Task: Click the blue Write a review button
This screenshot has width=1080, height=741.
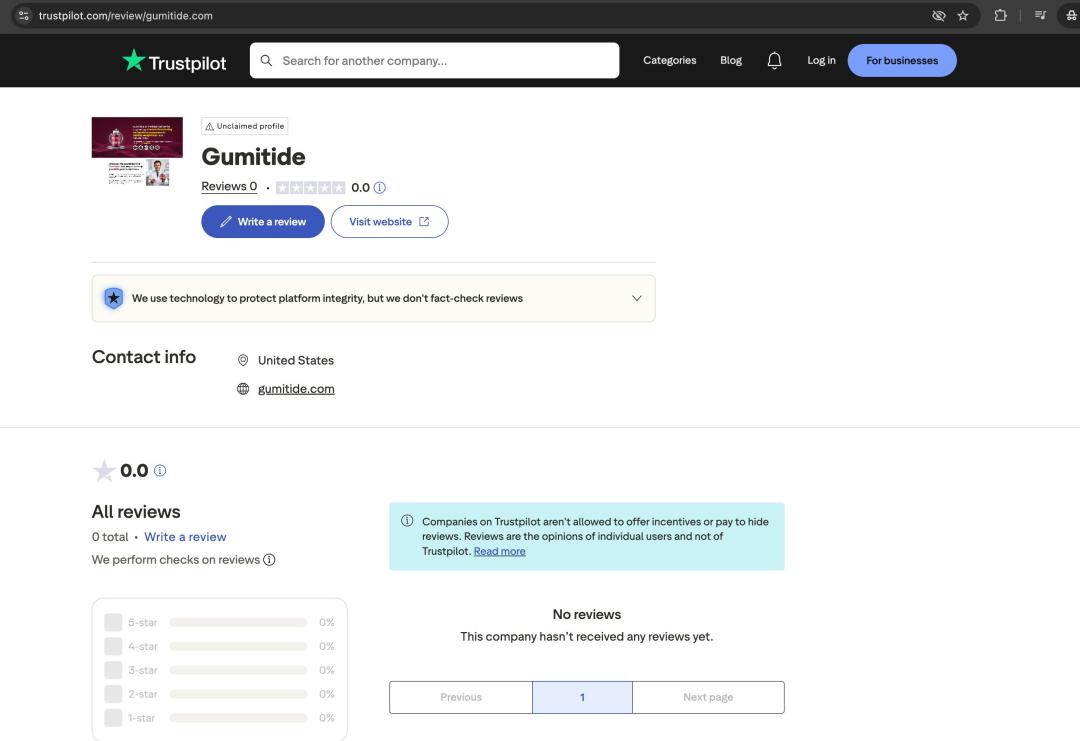Action: pos(262,222)
